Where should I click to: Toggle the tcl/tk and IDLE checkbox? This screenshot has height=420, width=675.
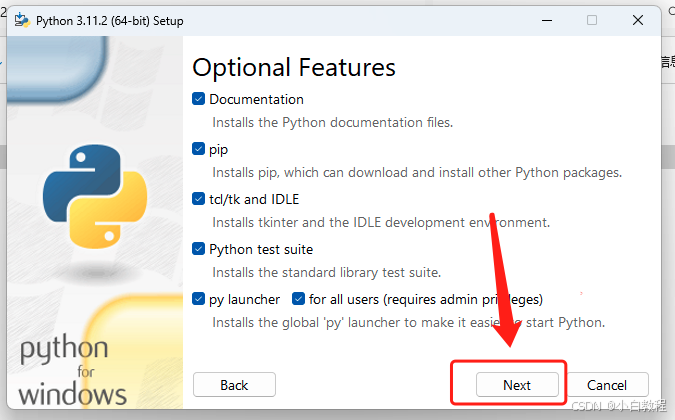(x=198, y=199)
